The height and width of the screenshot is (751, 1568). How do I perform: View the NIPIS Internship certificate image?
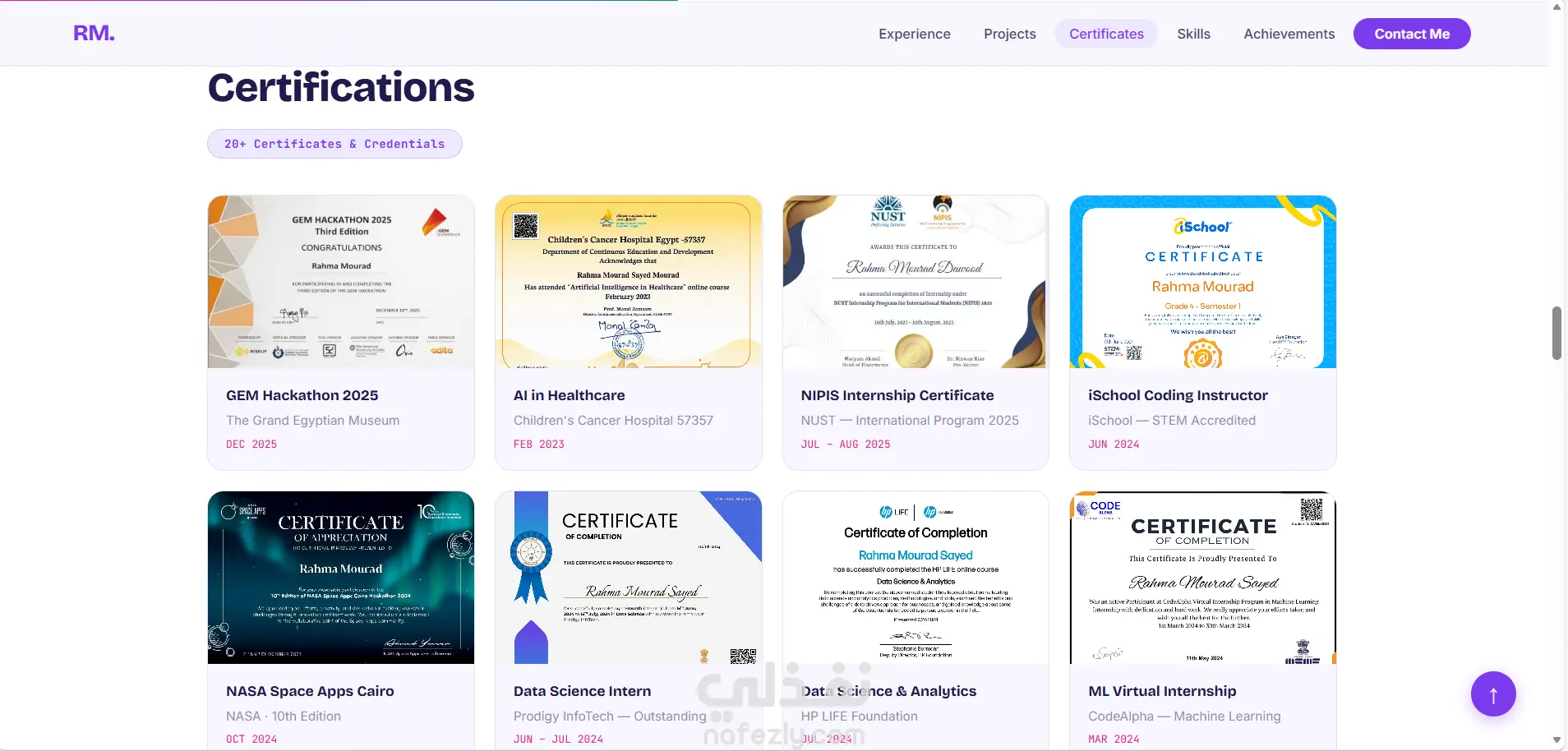(915, 282)
